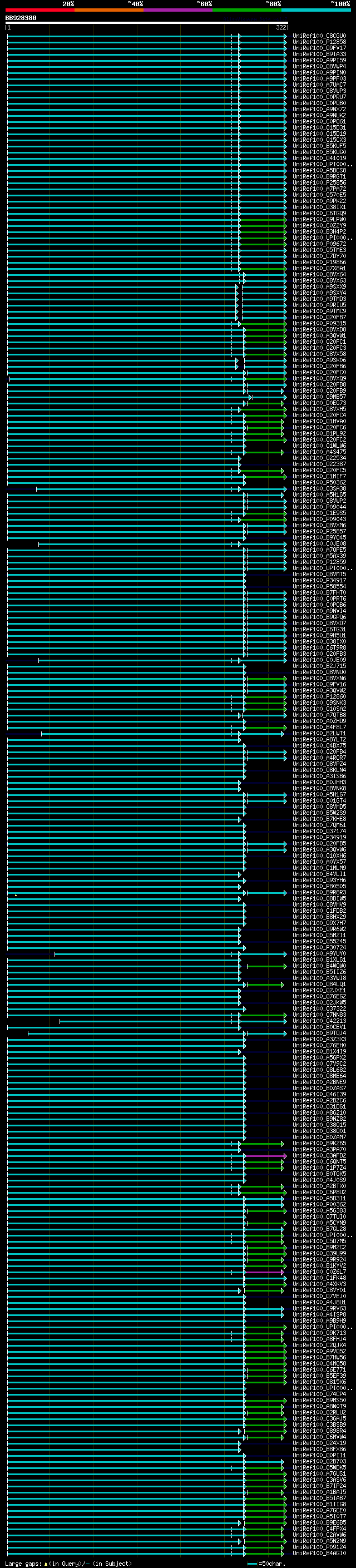Click the entry UniRef100_P25856
The width and height of the screenshot is (356, 1568).
tap(319, 182)
